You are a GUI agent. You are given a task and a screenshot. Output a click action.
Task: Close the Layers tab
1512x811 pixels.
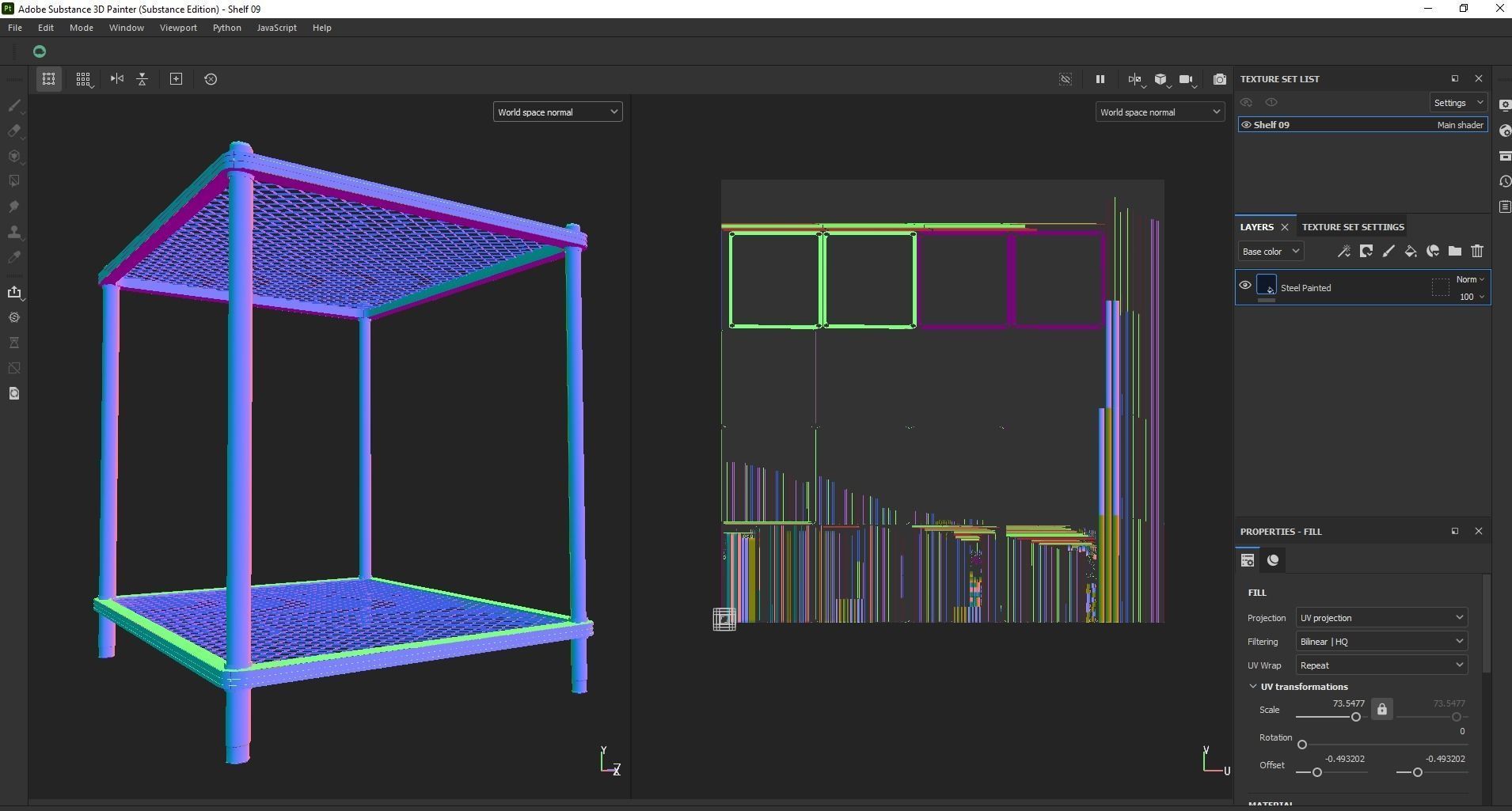(1285, 227)
